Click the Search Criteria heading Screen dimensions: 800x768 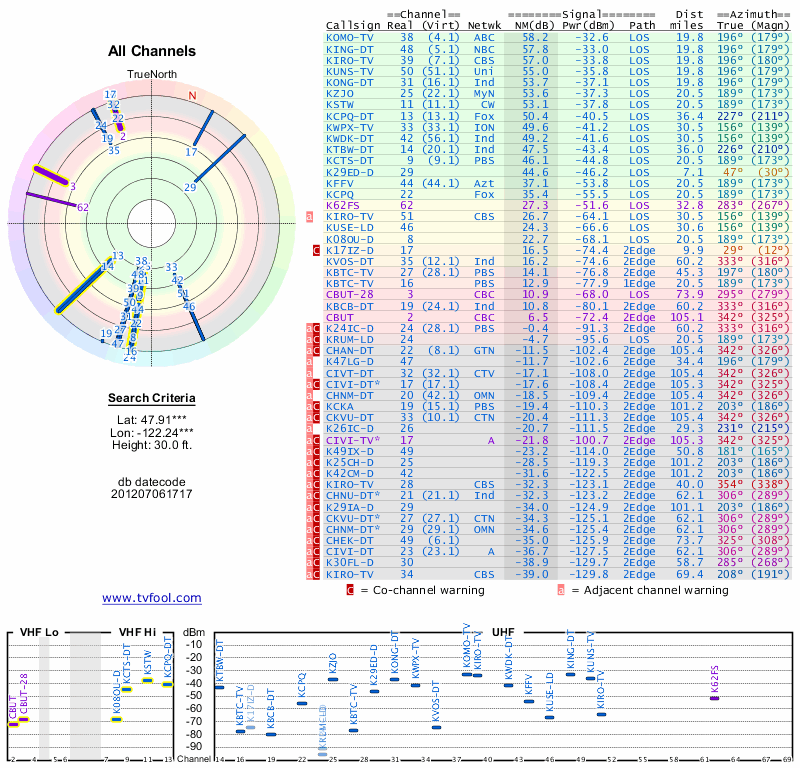pyautogui.click(x=152, y=398)
